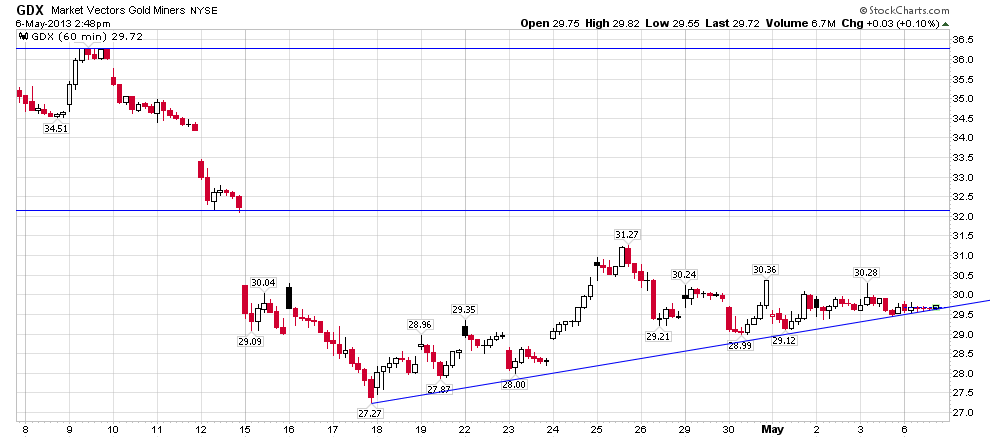Click the 27.87 price label
The width and height of the screenshot is (990, 438).
pos(439,389)
